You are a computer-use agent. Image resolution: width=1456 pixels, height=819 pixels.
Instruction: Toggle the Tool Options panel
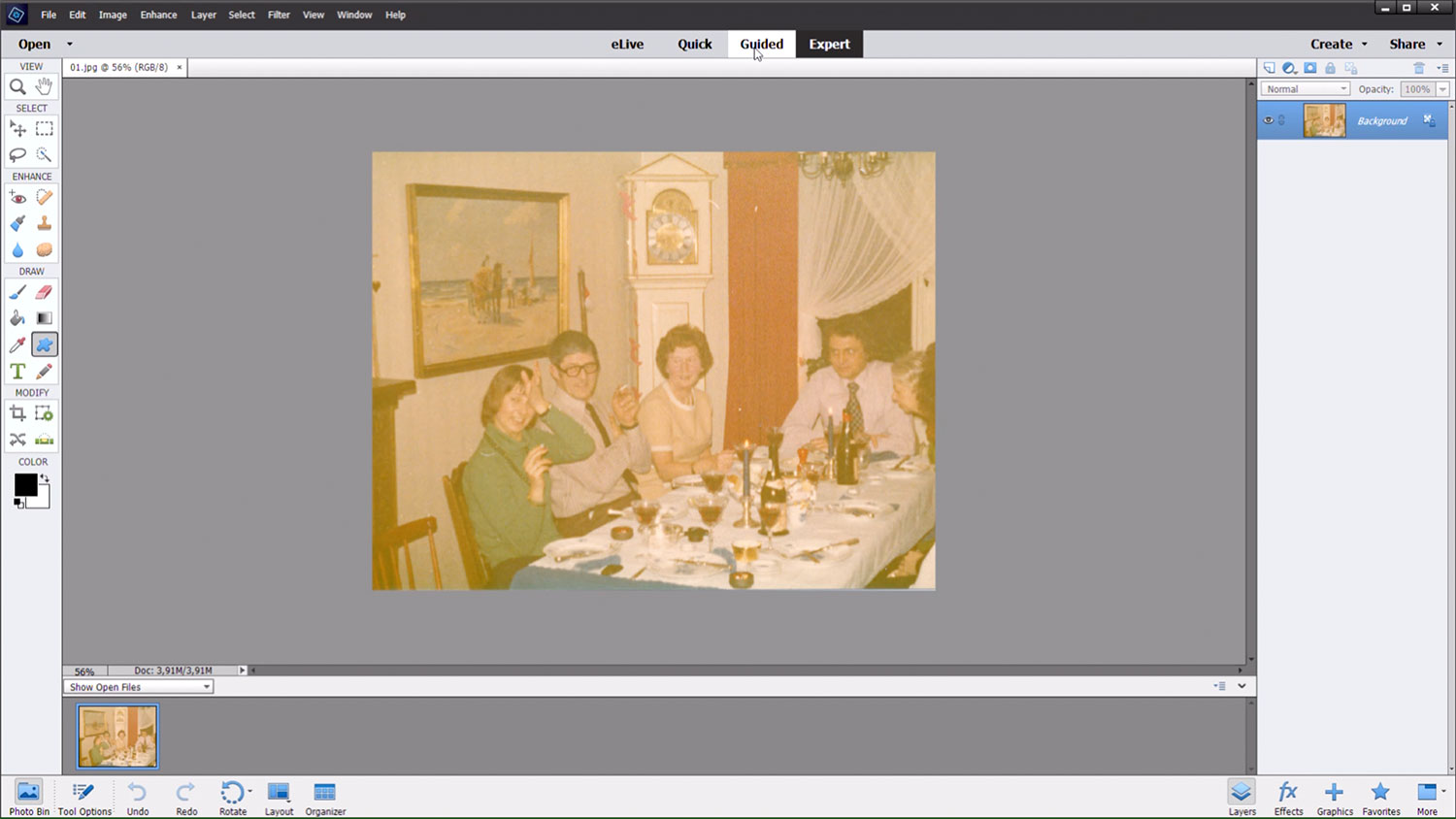84,799
